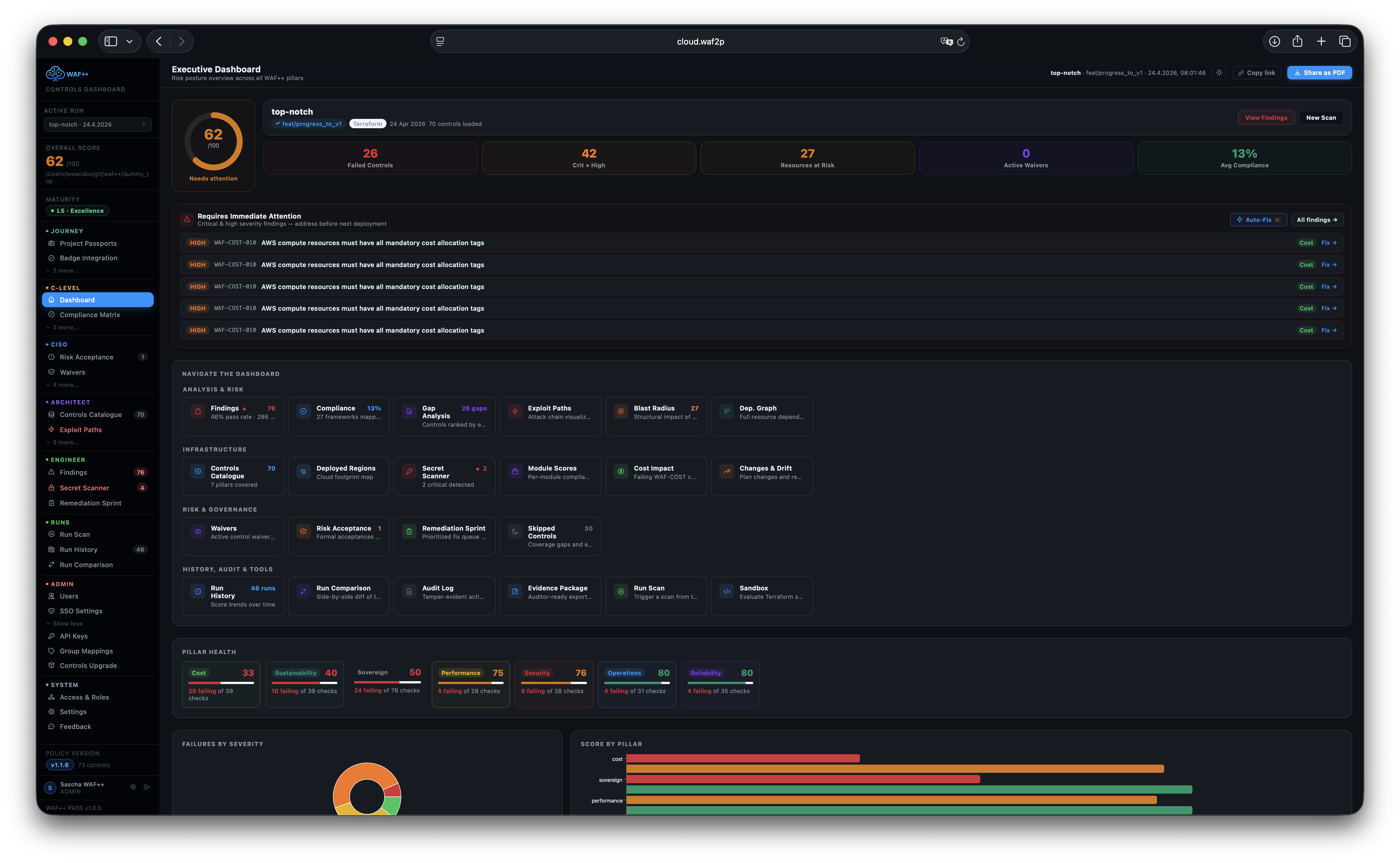The width and height of the screenshot is (1400, 863).
Task: Open All findings link
Action: (1317, 220)
